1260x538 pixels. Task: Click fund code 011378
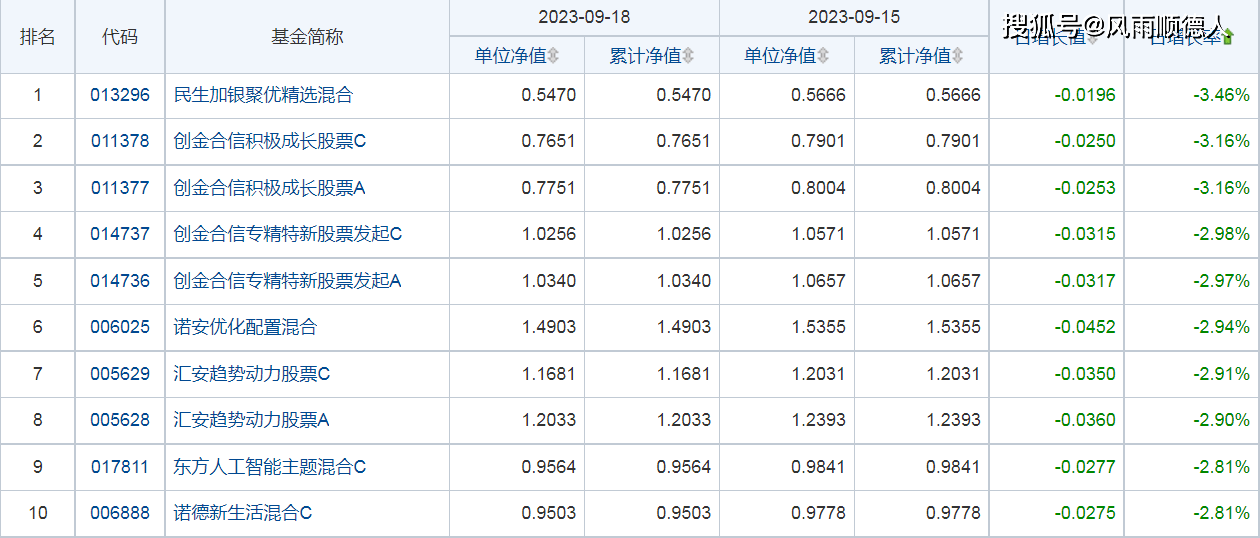pos(120,142)
